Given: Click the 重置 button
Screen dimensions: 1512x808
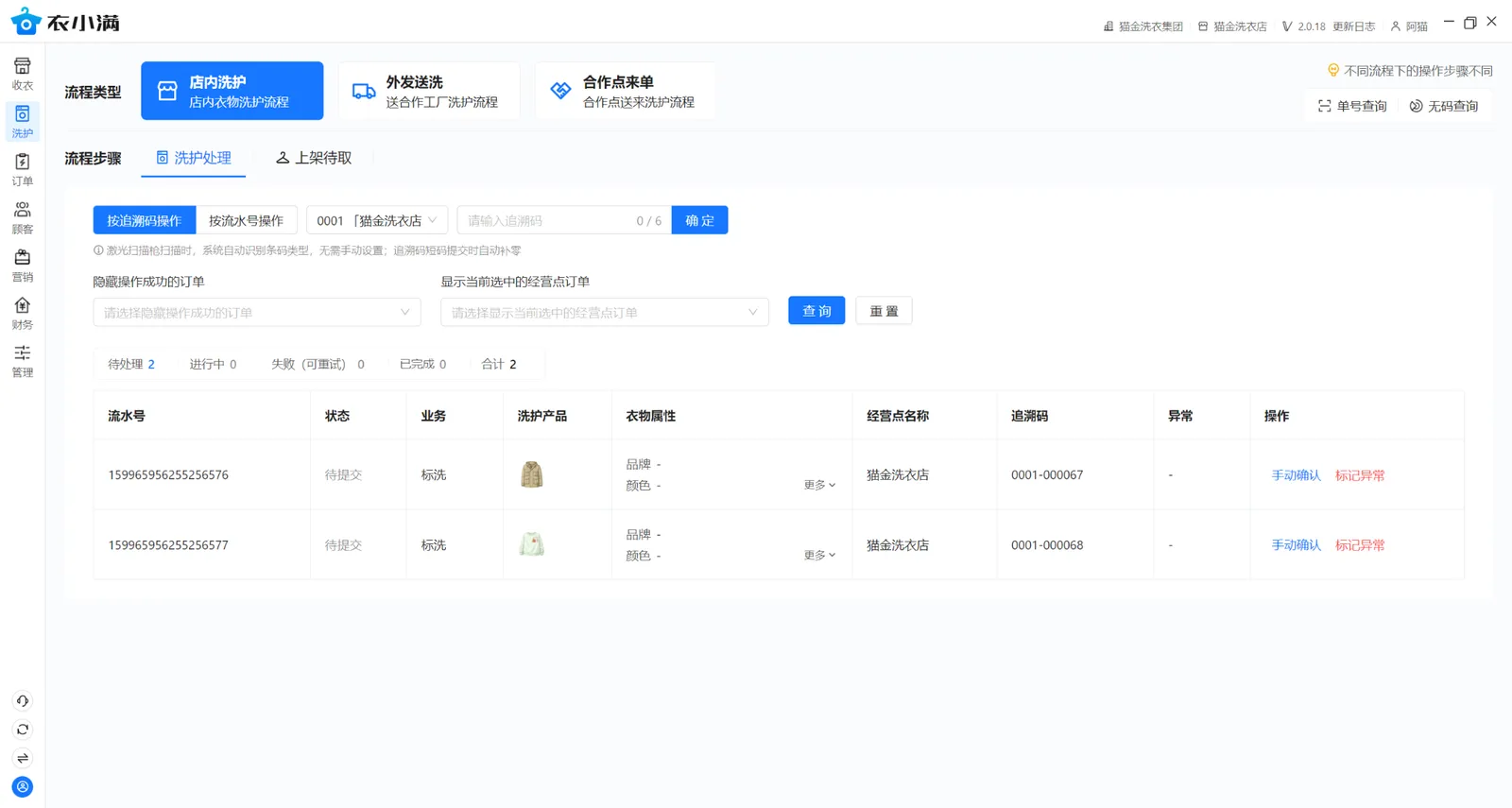Looking at the screenshot, I should pos(884,311).
